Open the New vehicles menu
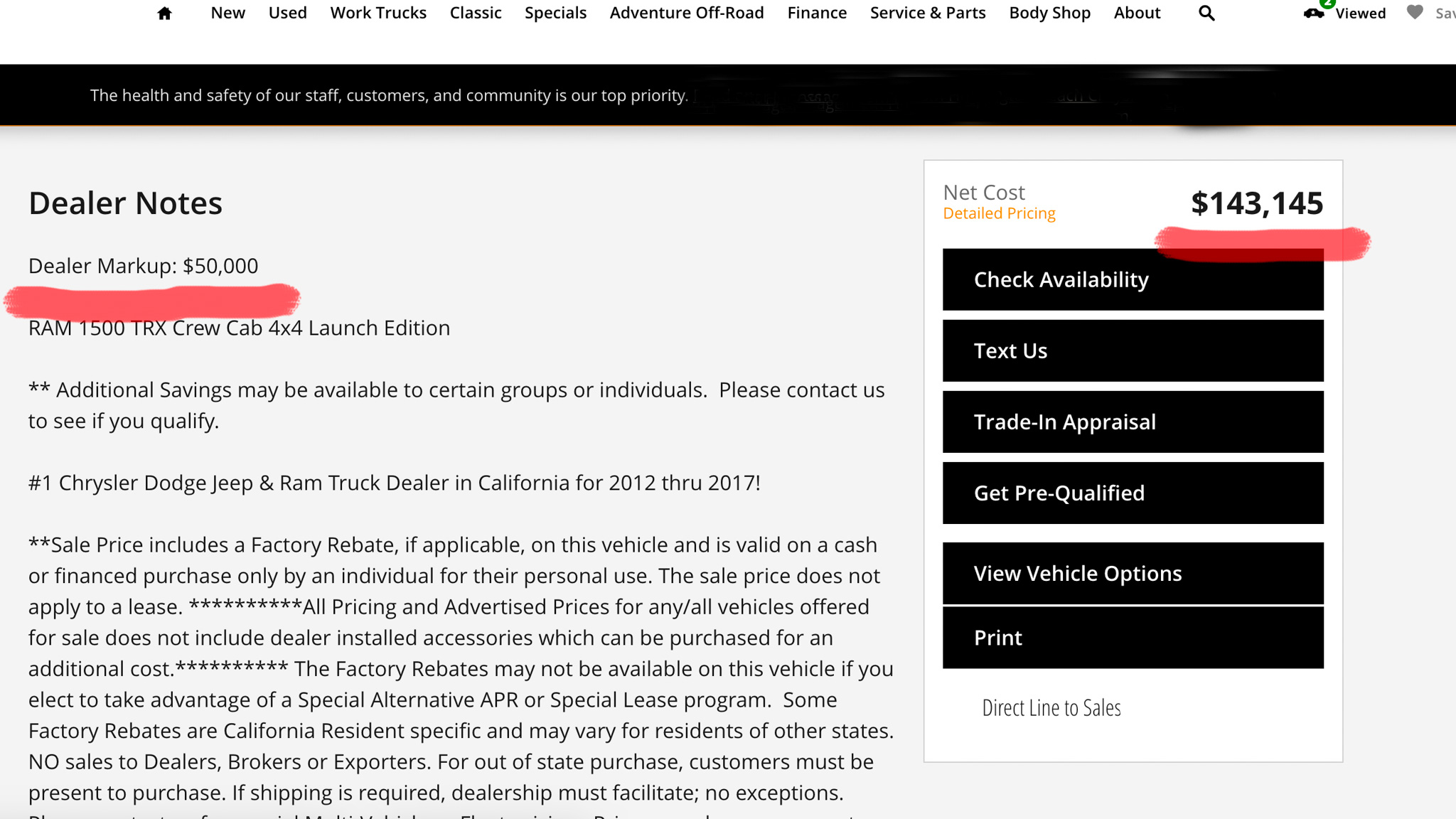This screenshot has width=1456, height=819. click(227, 13)
